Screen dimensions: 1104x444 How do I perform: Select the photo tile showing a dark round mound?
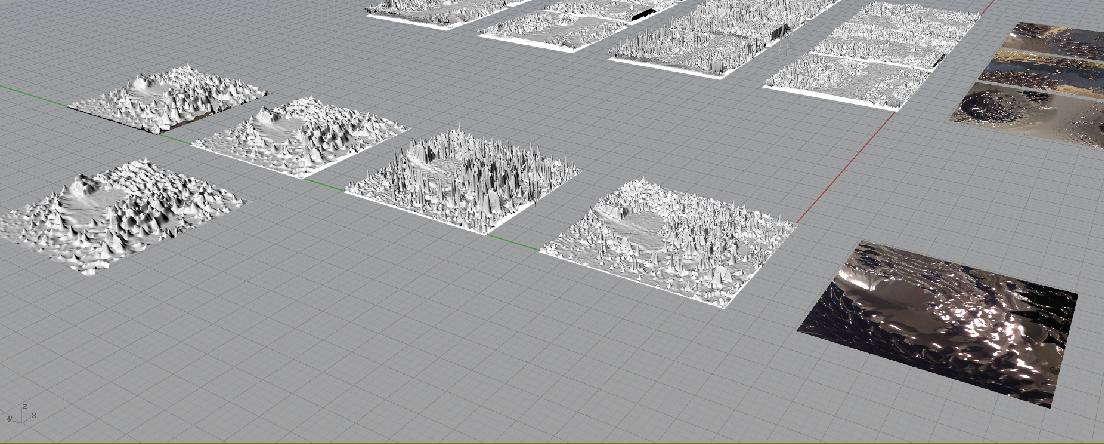coord(1028,113)
